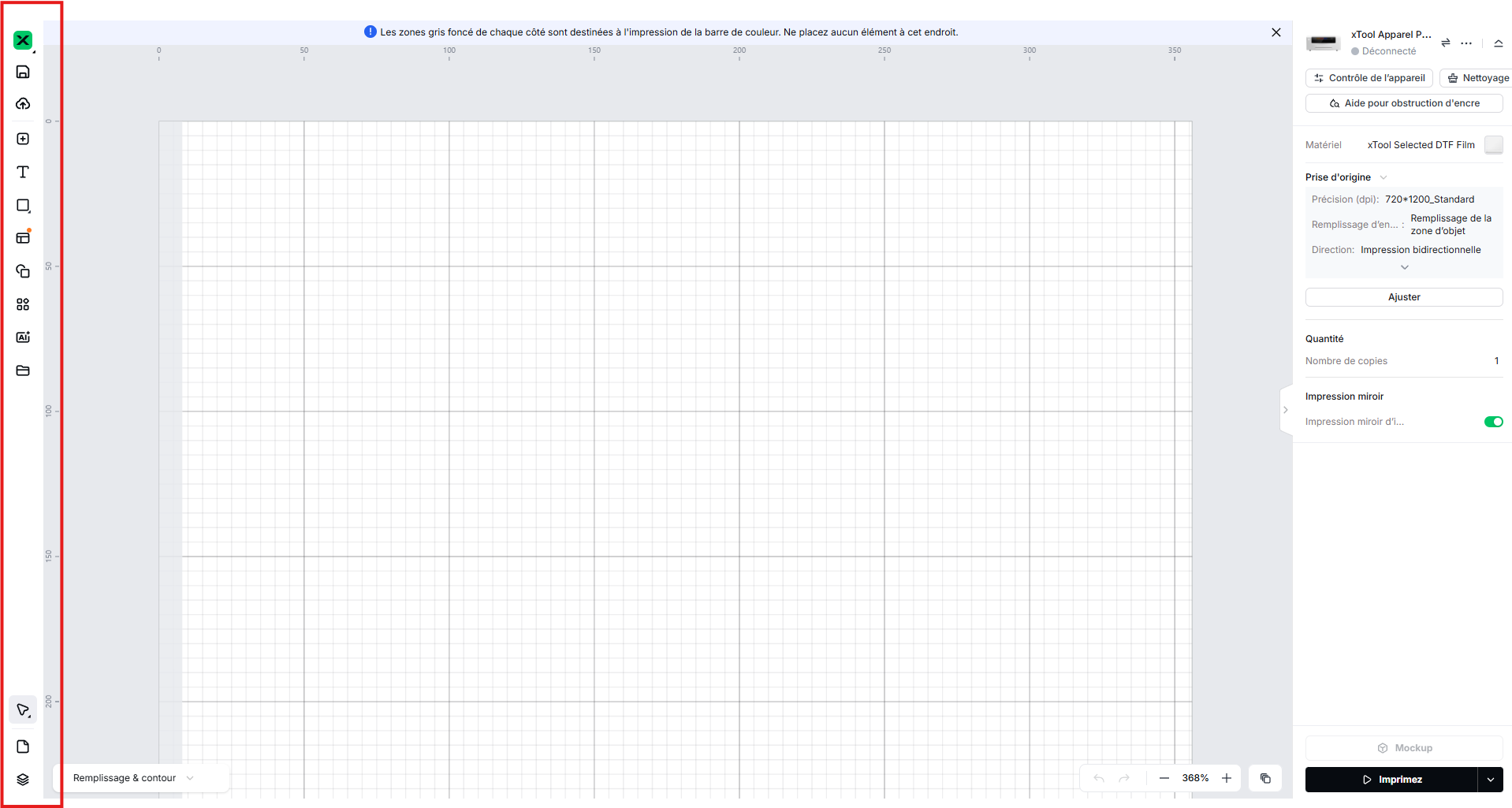This screenshot has height=808, width=1512.
Task: Select the Text tool
Action: coord(23,172)
